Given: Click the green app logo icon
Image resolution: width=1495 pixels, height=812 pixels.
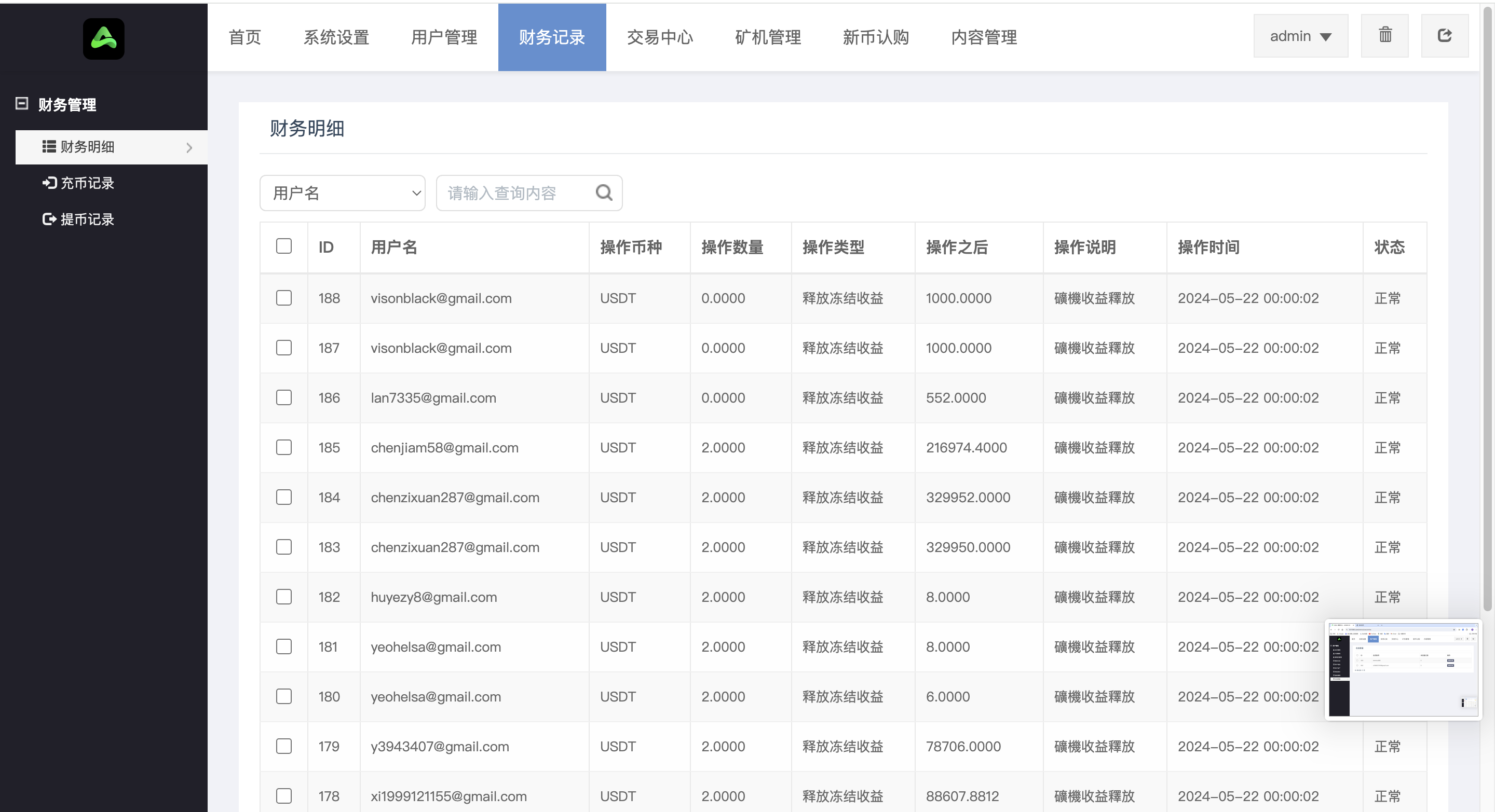Looking at the screenshot, I should pos(103,39).
